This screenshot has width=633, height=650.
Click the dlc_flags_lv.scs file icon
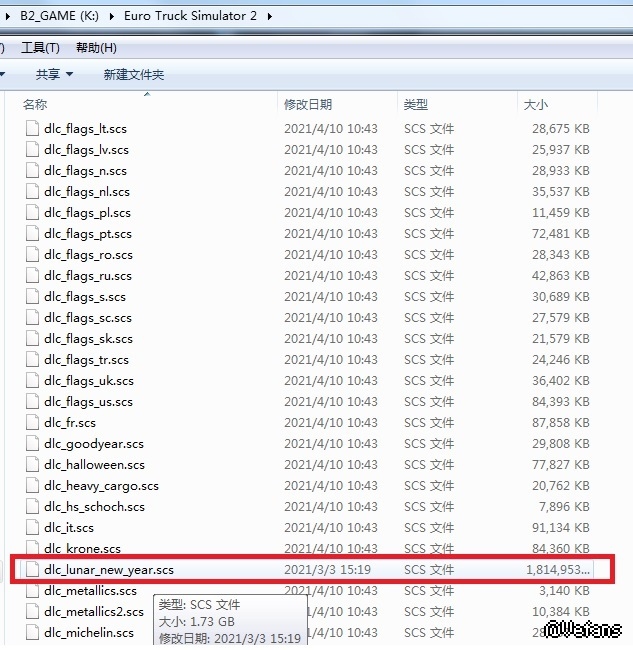click(x=32, y=150)
